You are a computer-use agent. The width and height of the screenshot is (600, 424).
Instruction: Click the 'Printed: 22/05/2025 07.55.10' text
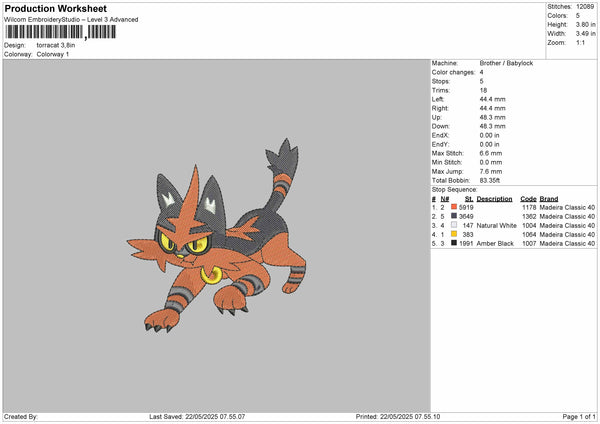[x=398, y=417]
